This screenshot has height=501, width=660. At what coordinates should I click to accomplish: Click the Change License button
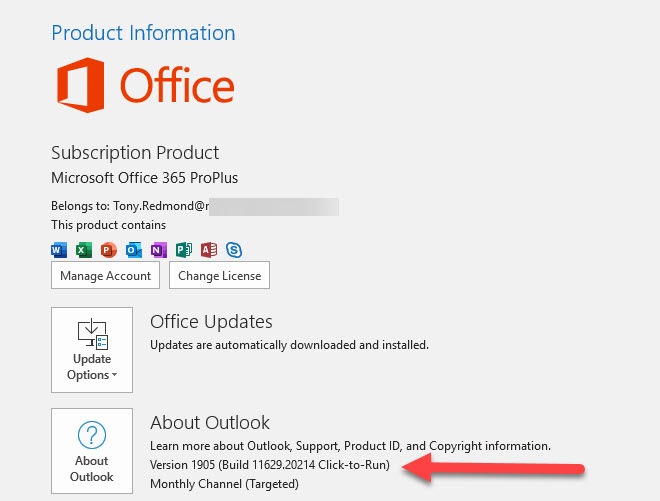[x=219, y=275]
